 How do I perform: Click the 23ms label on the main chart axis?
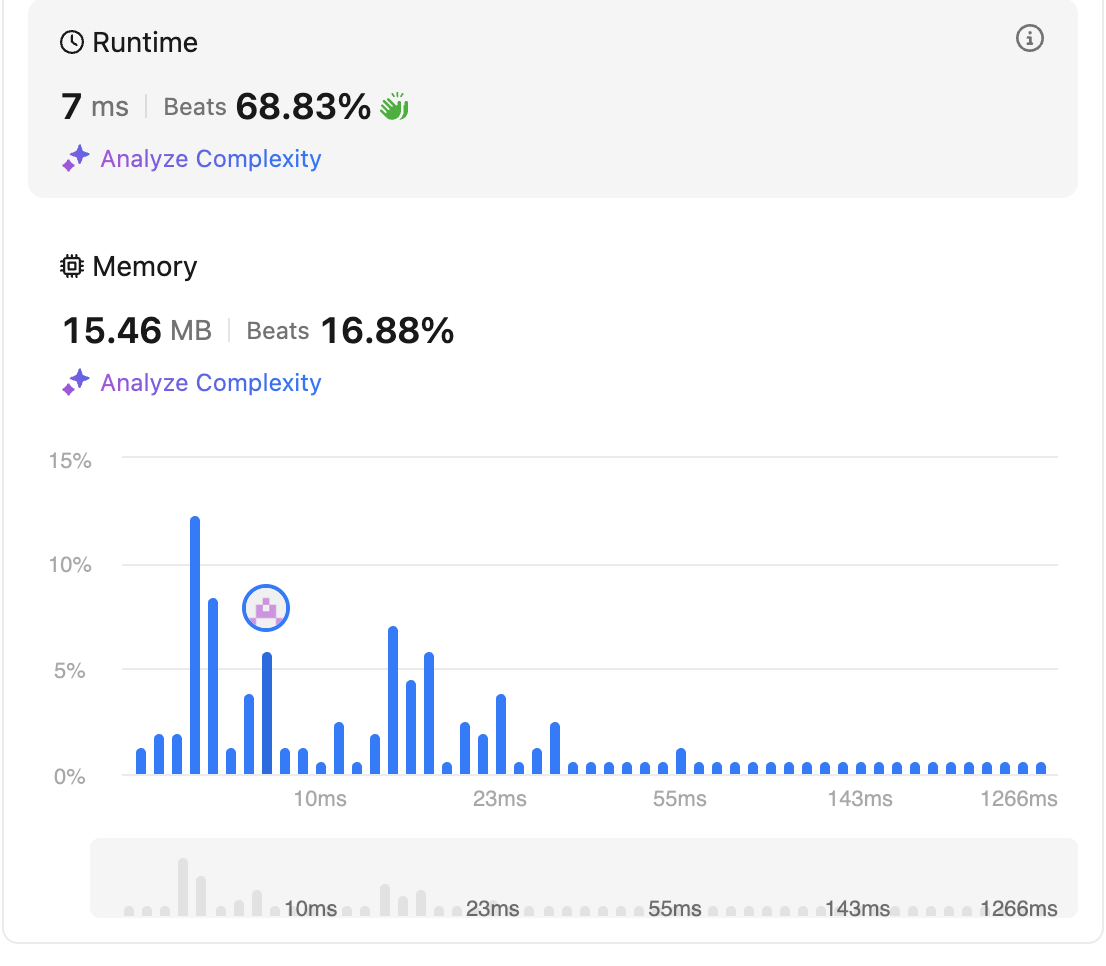[499, 799]
